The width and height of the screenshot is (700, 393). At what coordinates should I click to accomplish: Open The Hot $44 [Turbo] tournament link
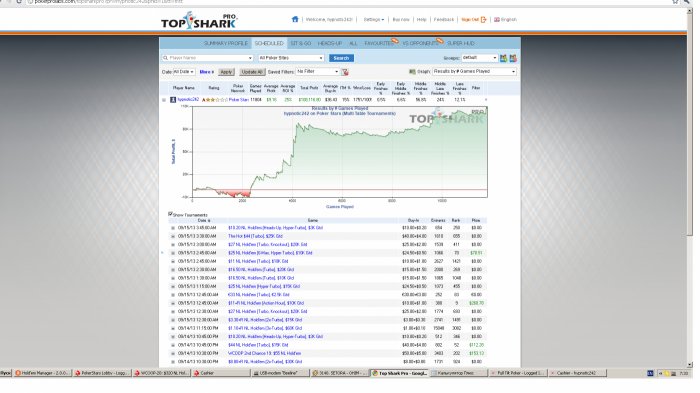point(255,236)
